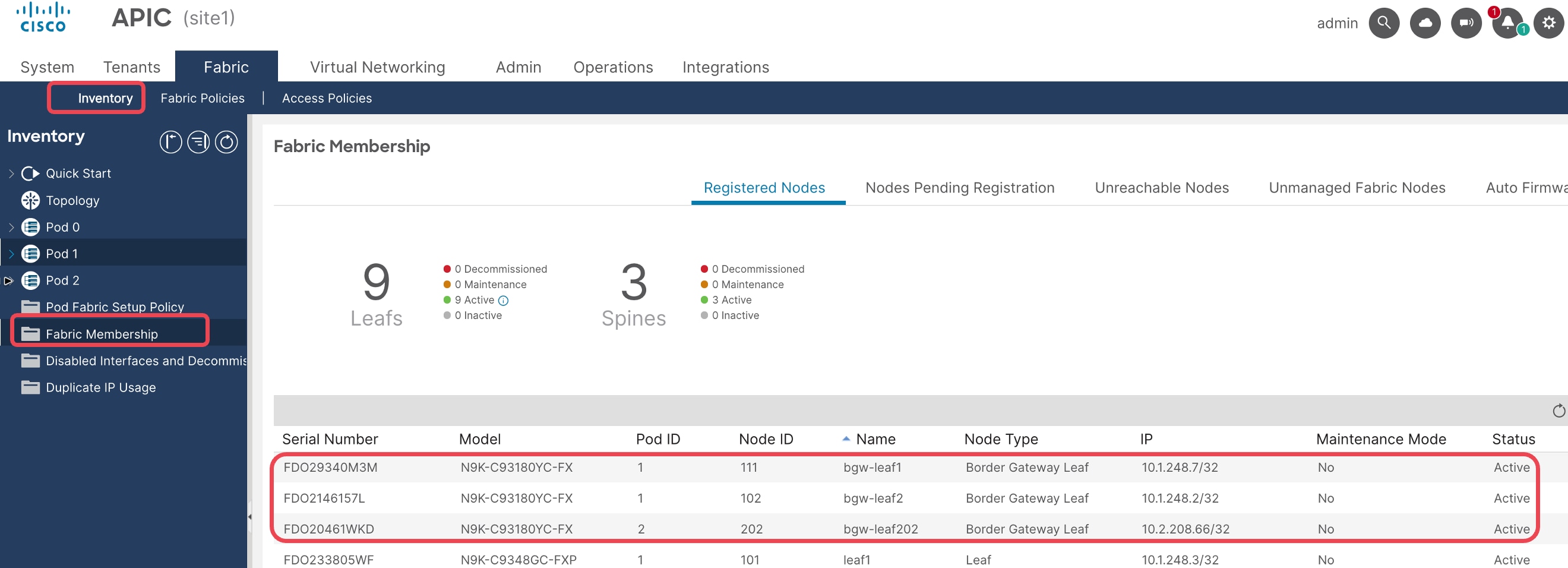
Task: Open the Admin menu
Action: tap(519, 67)
